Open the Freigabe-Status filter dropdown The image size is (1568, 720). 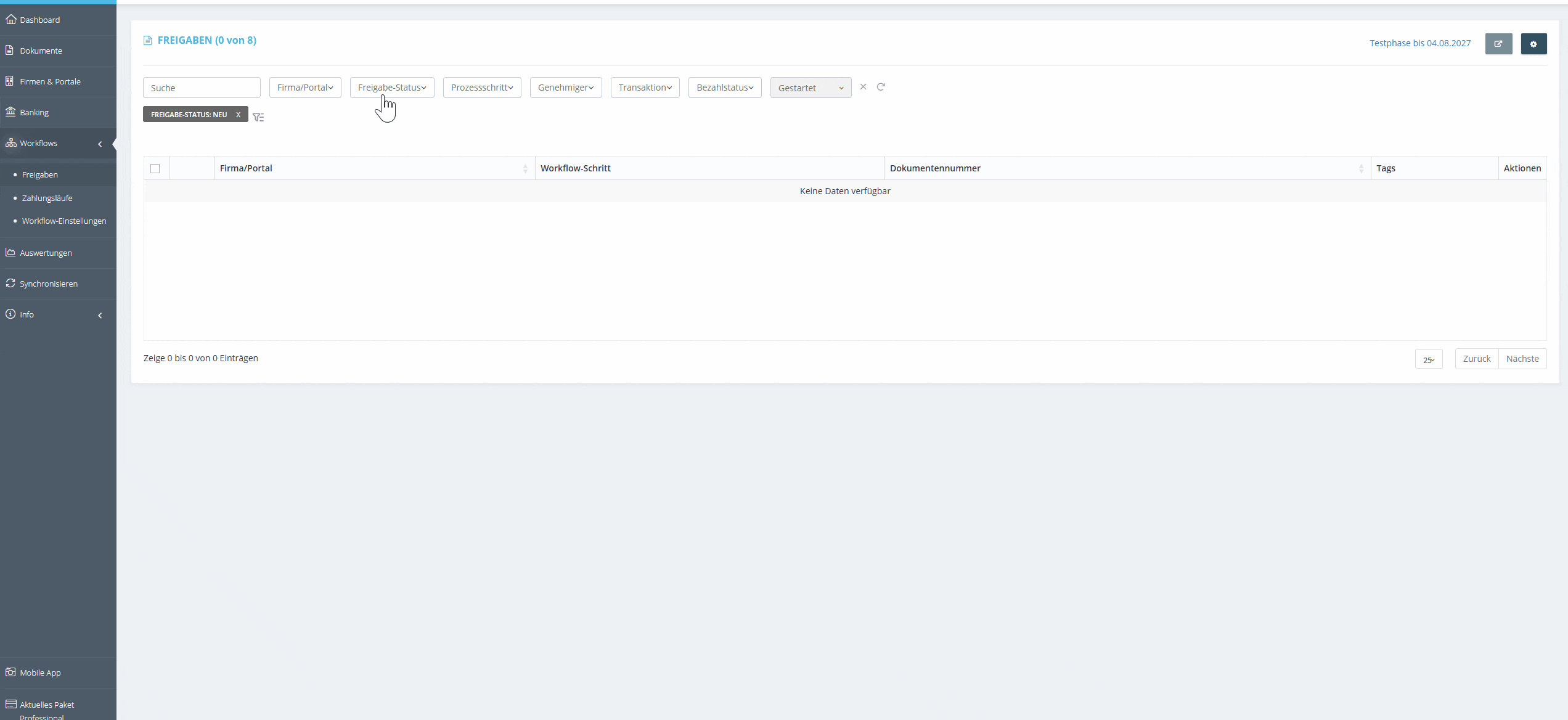pyautogui.click(x=392, y=88)
